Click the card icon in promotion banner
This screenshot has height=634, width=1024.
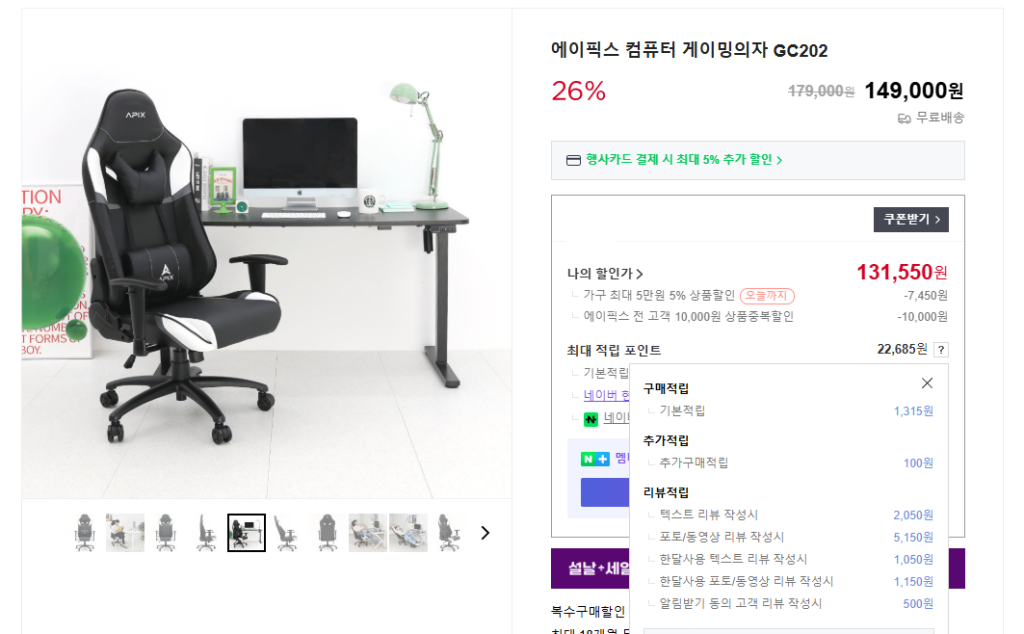click(573, 160)
